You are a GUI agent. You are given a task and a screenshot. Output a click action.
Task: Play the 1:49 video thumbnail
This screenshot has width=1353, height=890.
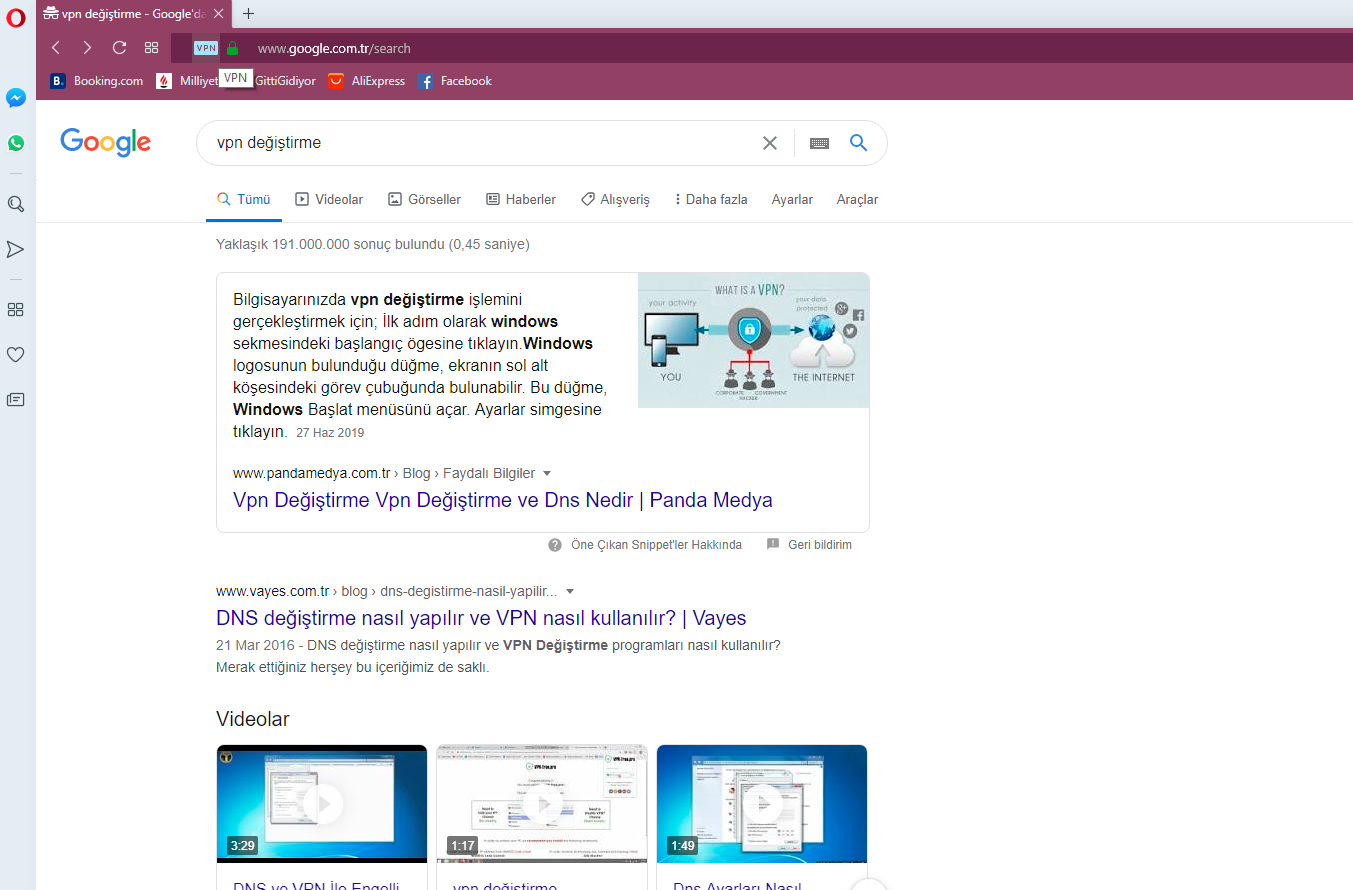(x=762, y=803)
